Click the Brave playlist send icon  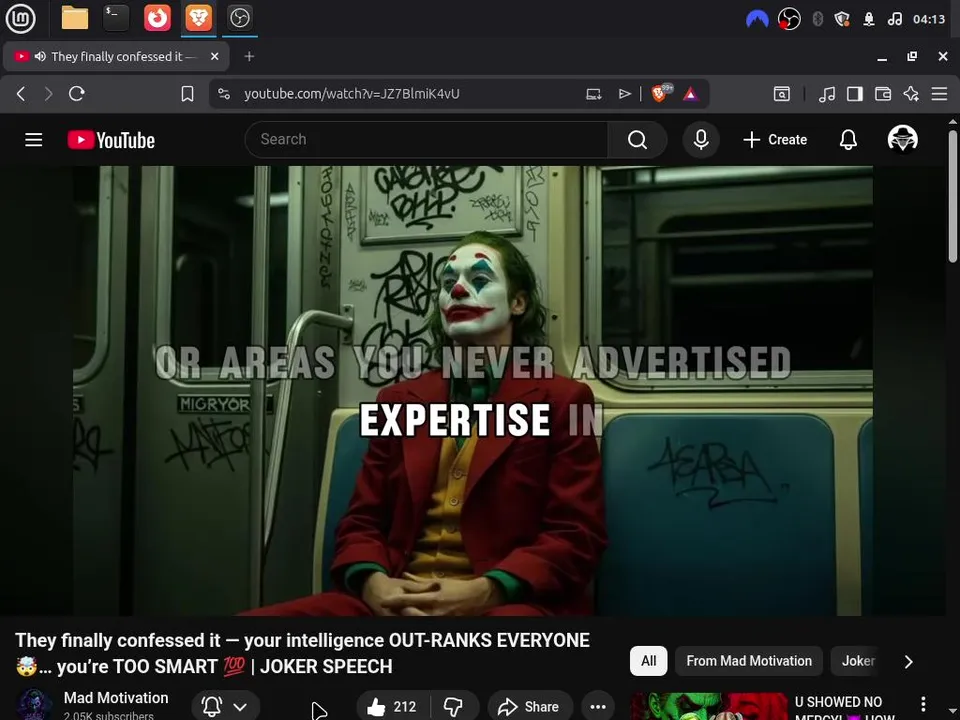(x=624, y=94)
